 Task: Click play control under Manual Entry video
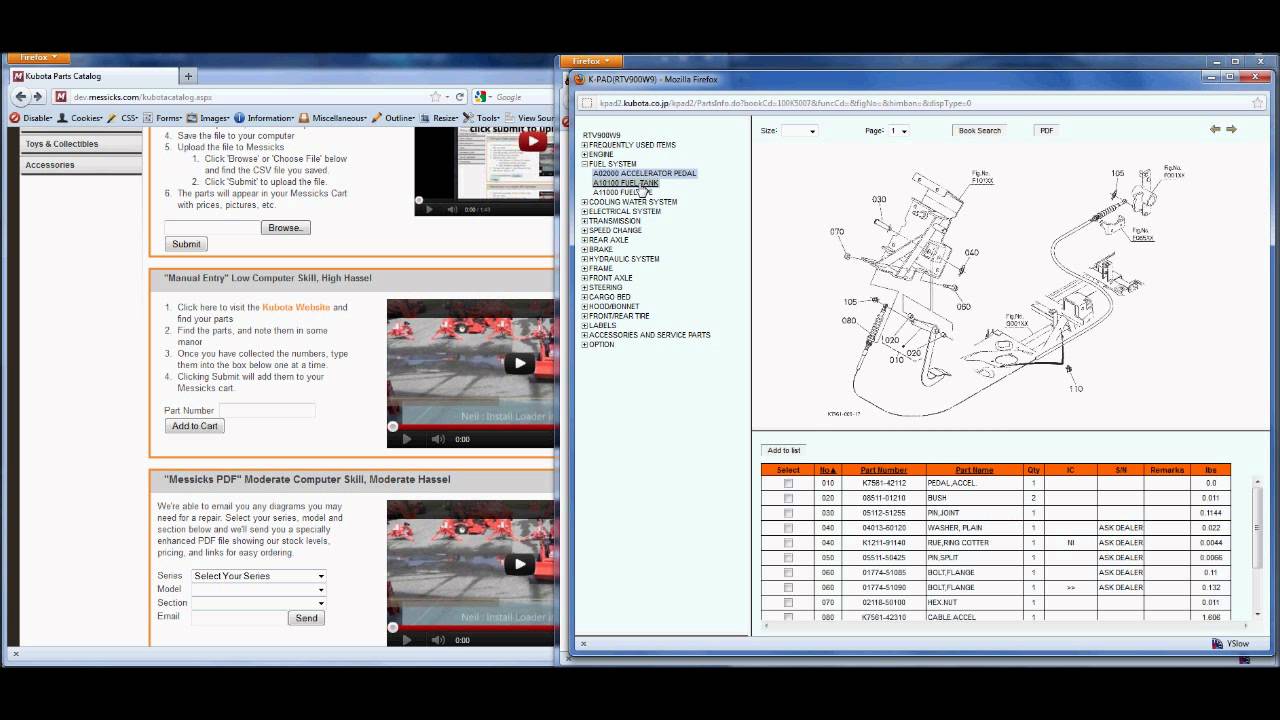click(406, 439)
